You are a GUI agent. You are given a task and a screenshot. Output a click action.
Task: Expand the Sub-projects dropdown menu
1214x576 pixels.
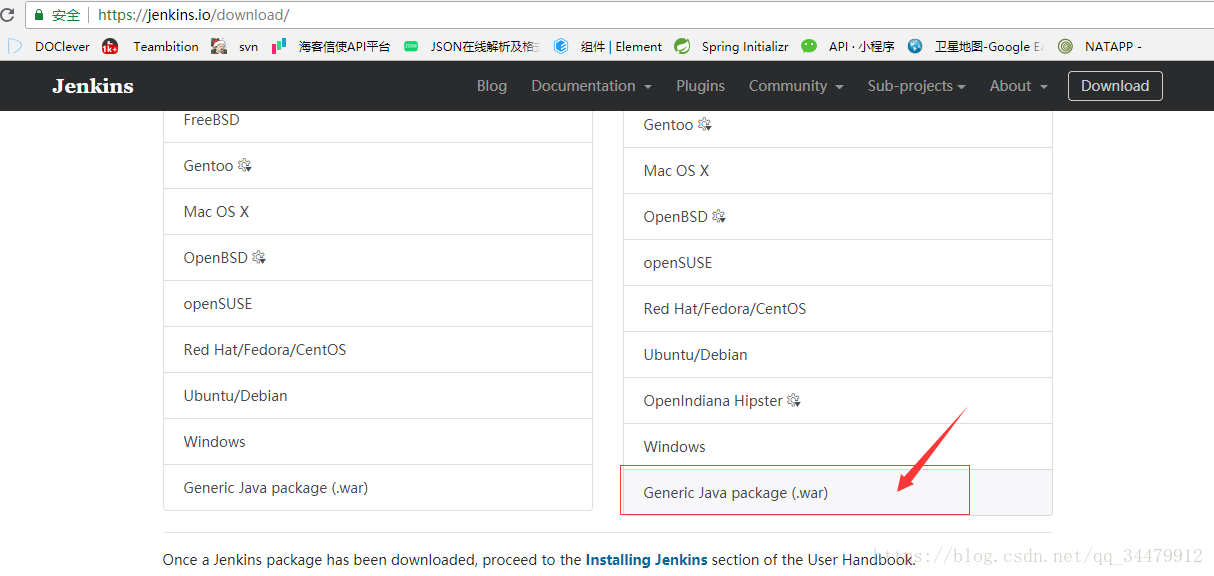(917, 86)
